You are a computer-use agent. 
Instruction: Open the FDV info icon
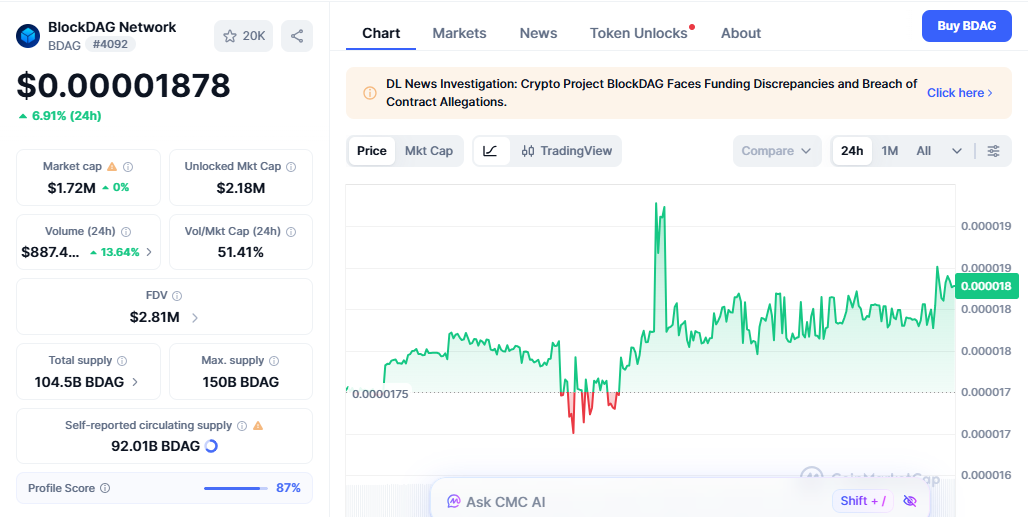177,296
